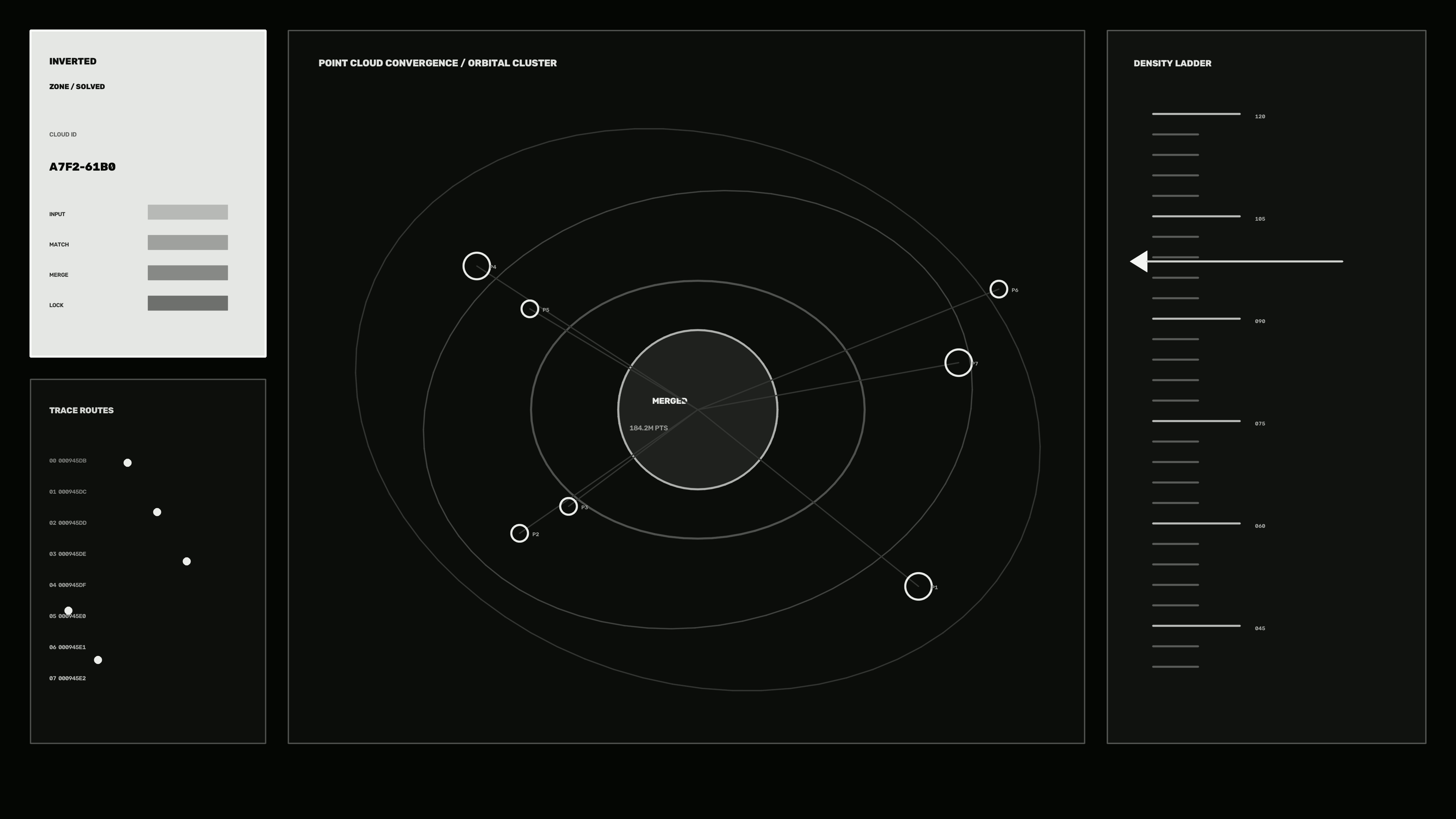1456x819 pixels.
Task: Click the INPUT status bar swatch
Action: [188, 212]
